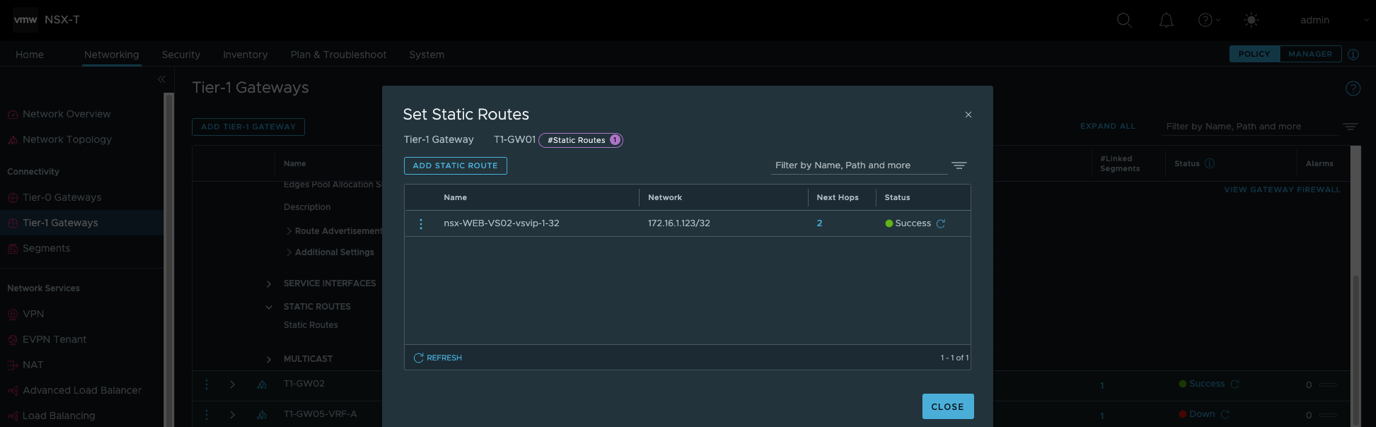Click the CLOSE button

[x=947, y=407]
